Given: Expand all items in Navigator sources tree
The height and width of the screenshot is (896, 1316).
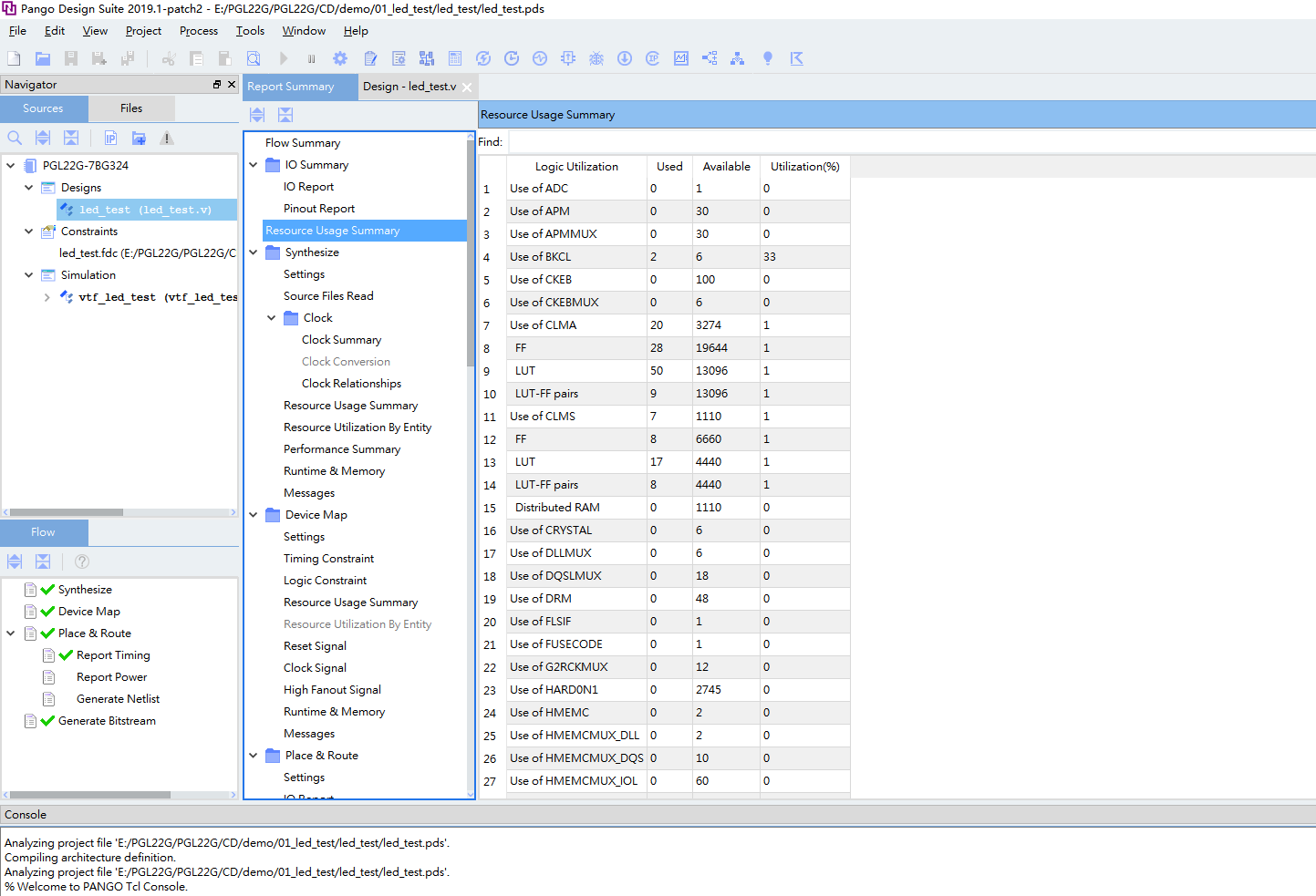Looking at the screenshot, I should pyautogui.click(x=43, y=139).
